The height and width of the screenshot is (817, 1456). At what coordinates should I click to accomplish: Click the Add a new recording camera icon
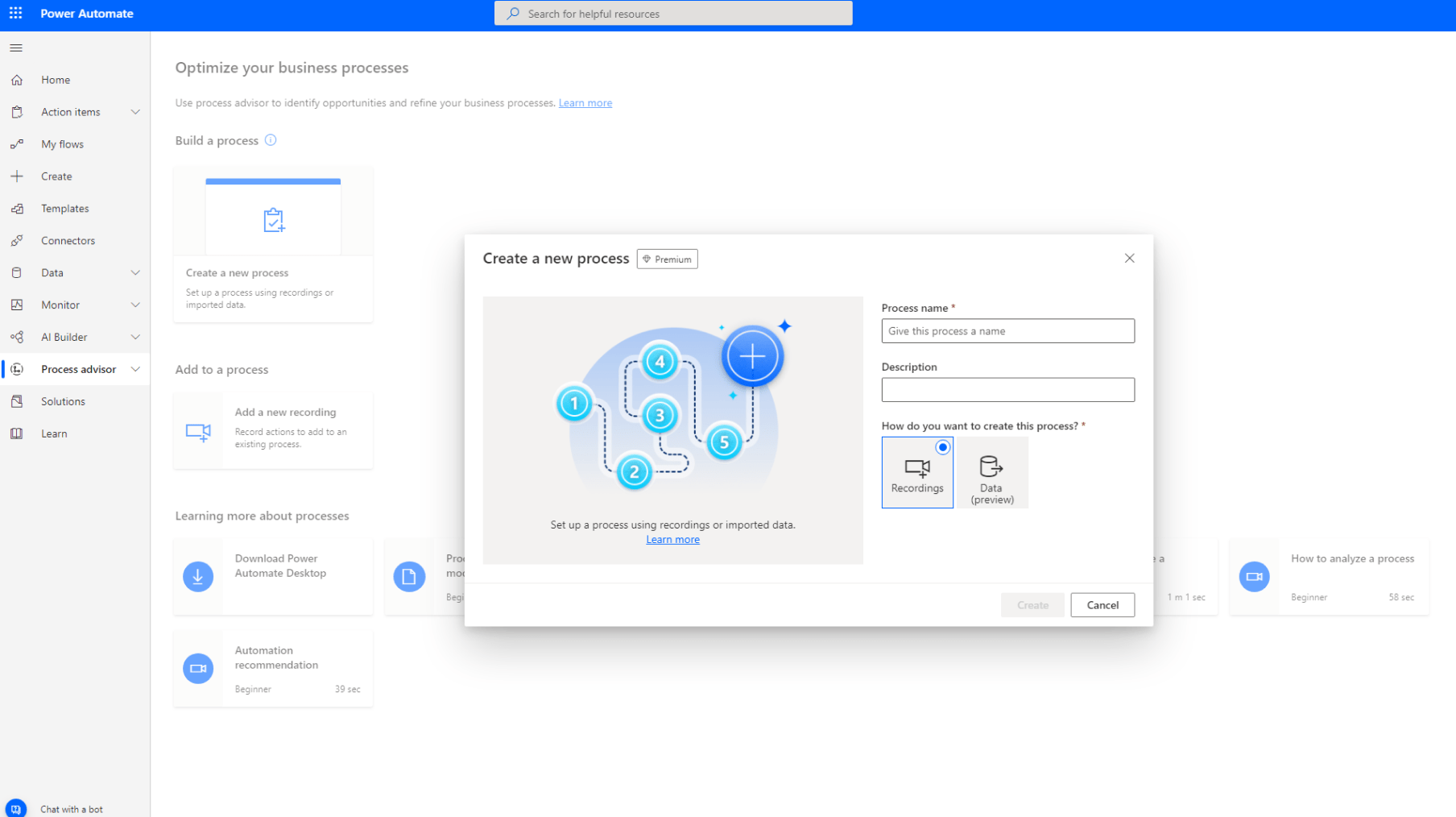[198, 432]
